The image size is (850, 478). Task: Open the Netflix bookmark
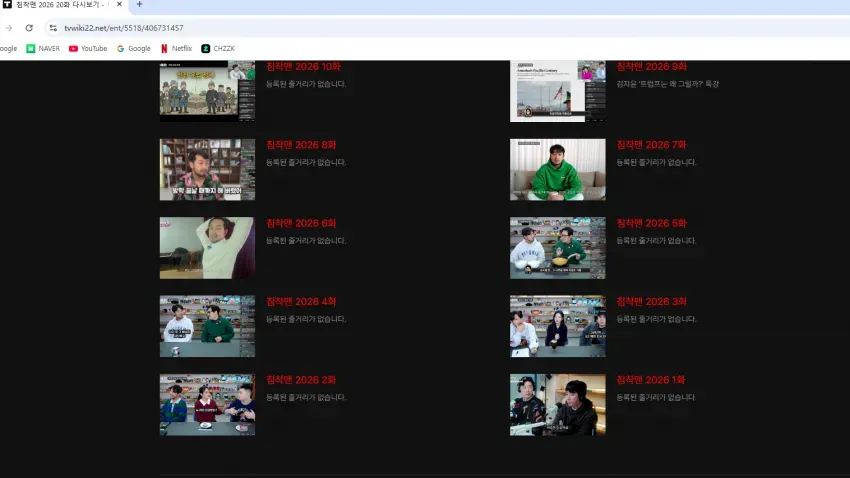point(176,48)
